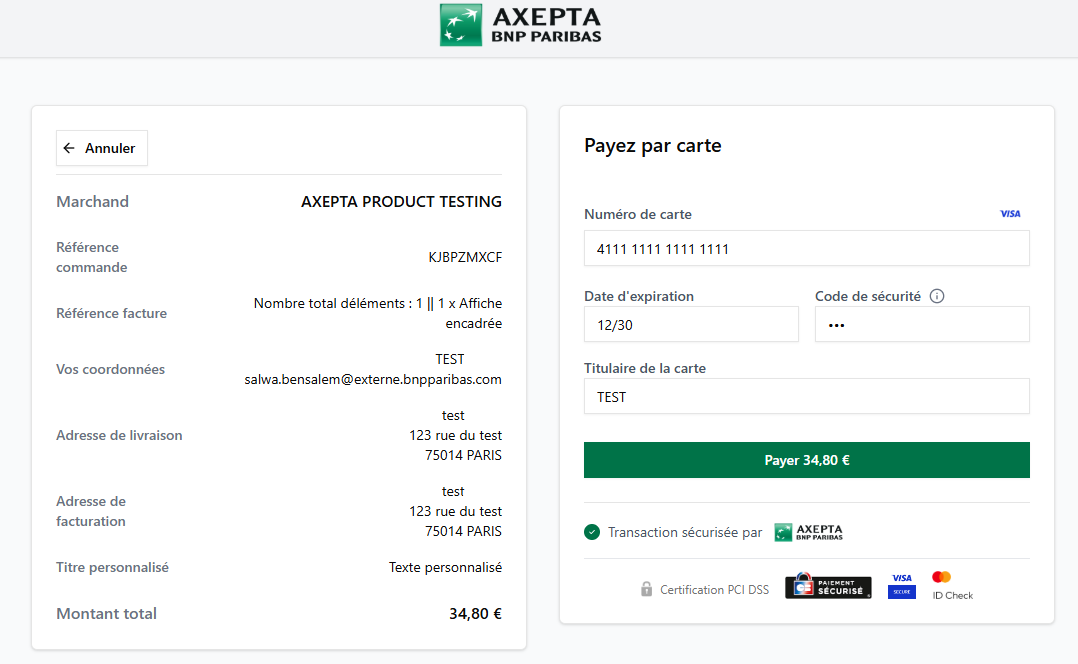Viewport: 1078px width, 664px height.
Task: Click the Titulaire de la carte field
Action: [806, 397]
